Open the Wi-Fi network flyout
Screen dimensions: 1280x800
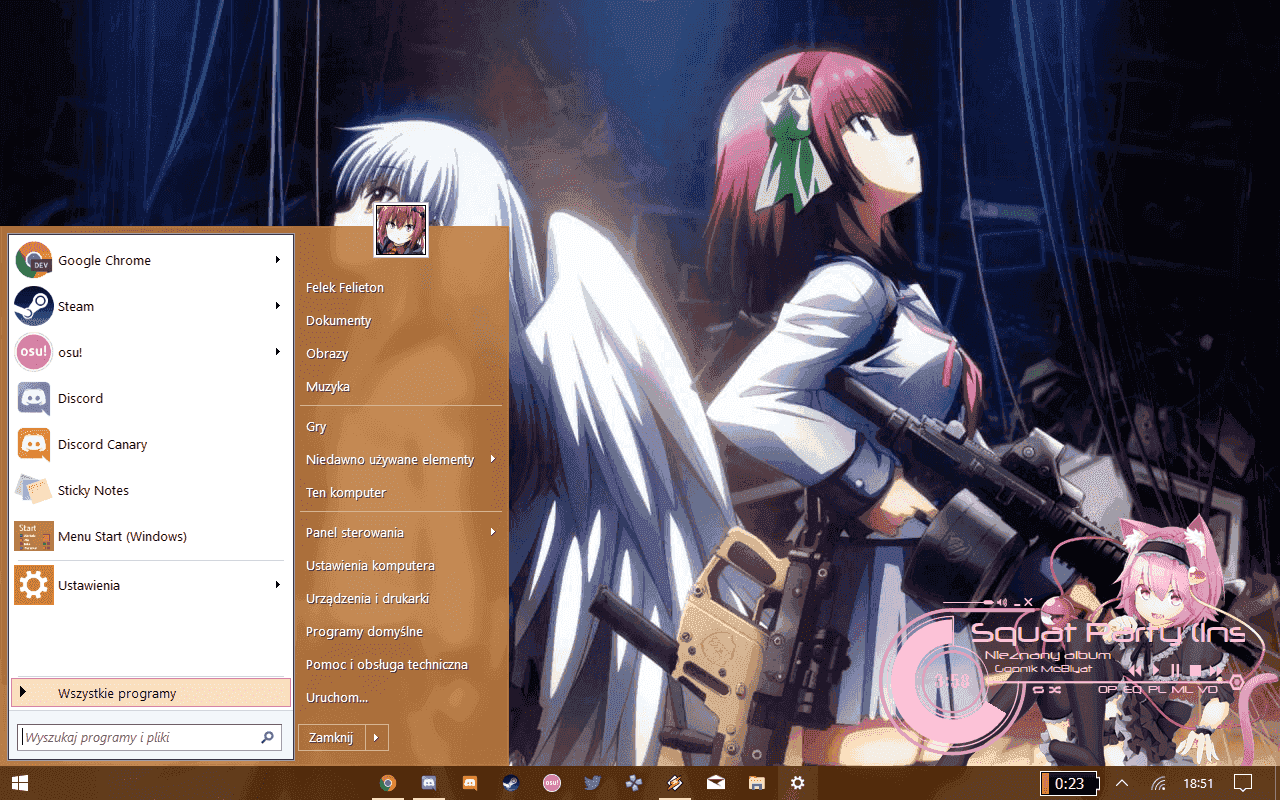[x=1159, y=783]
